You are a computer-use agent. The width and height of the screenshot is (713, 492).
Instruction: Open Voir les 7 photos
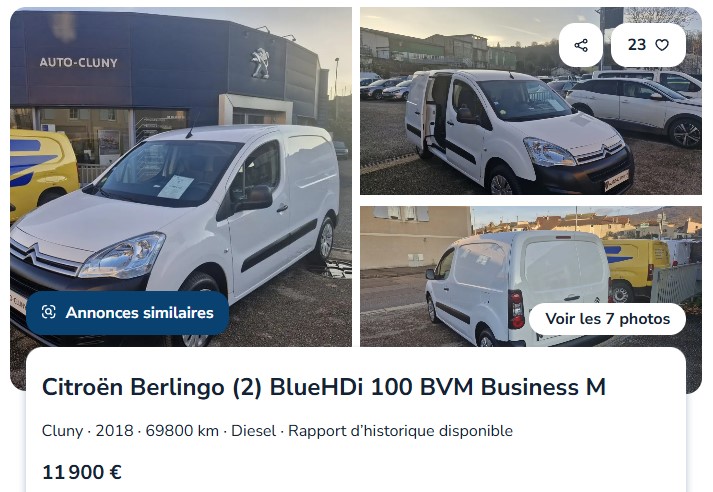(x=608, y=319)
